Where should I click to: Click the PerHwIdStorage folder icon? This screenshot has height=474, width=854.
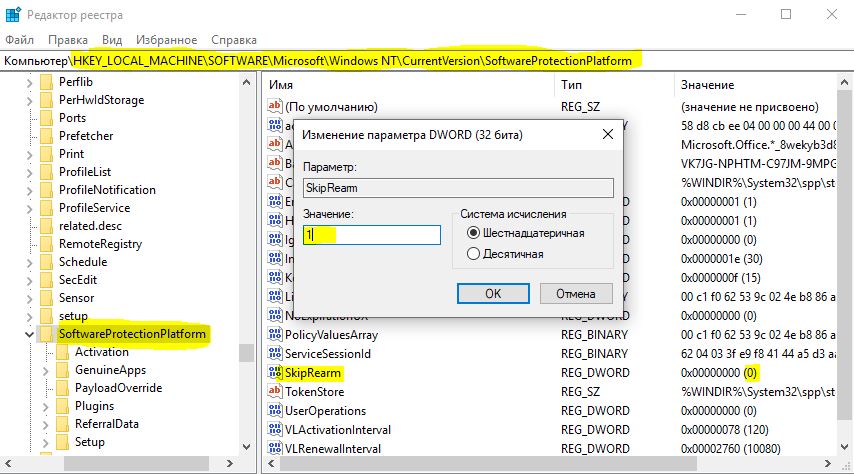47,100
